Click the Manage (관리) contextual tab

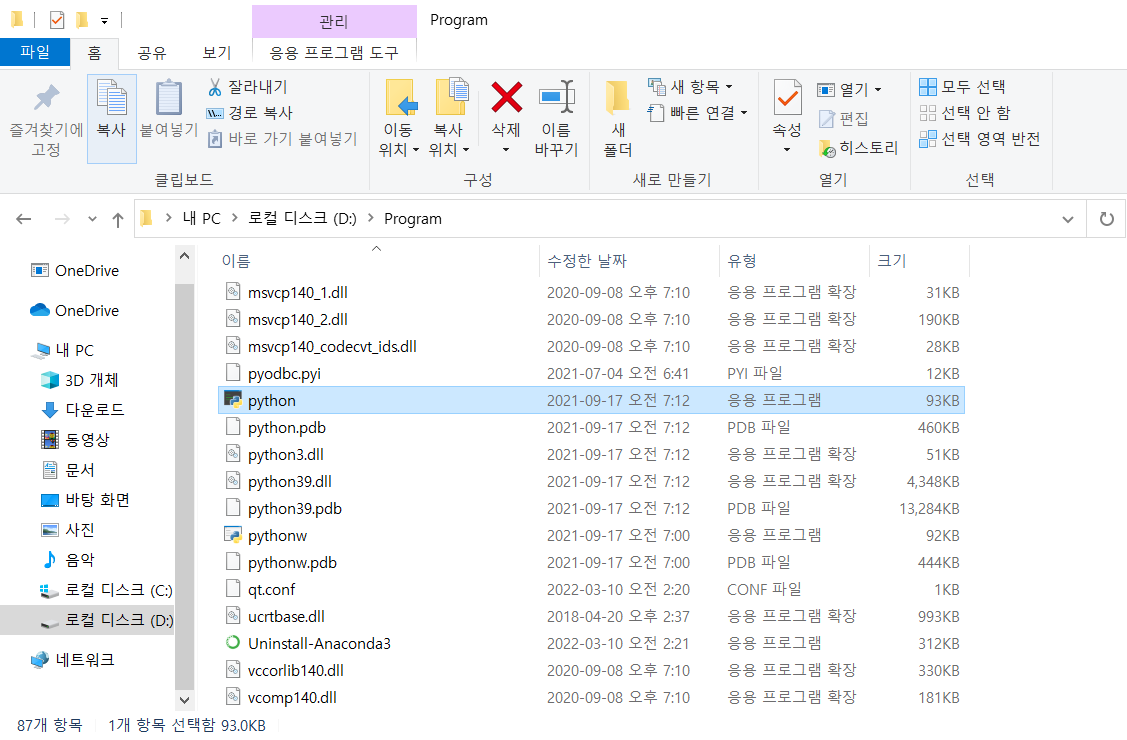(x=334, y=22)
